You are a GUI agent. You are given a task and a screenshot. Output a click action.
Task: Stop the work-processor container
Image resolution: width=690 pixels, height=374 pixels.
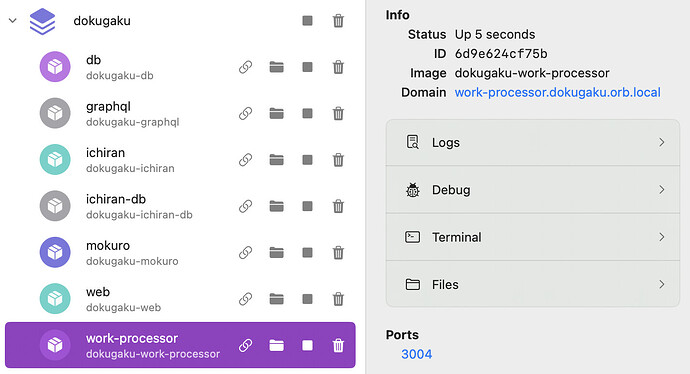pos(307,345)
